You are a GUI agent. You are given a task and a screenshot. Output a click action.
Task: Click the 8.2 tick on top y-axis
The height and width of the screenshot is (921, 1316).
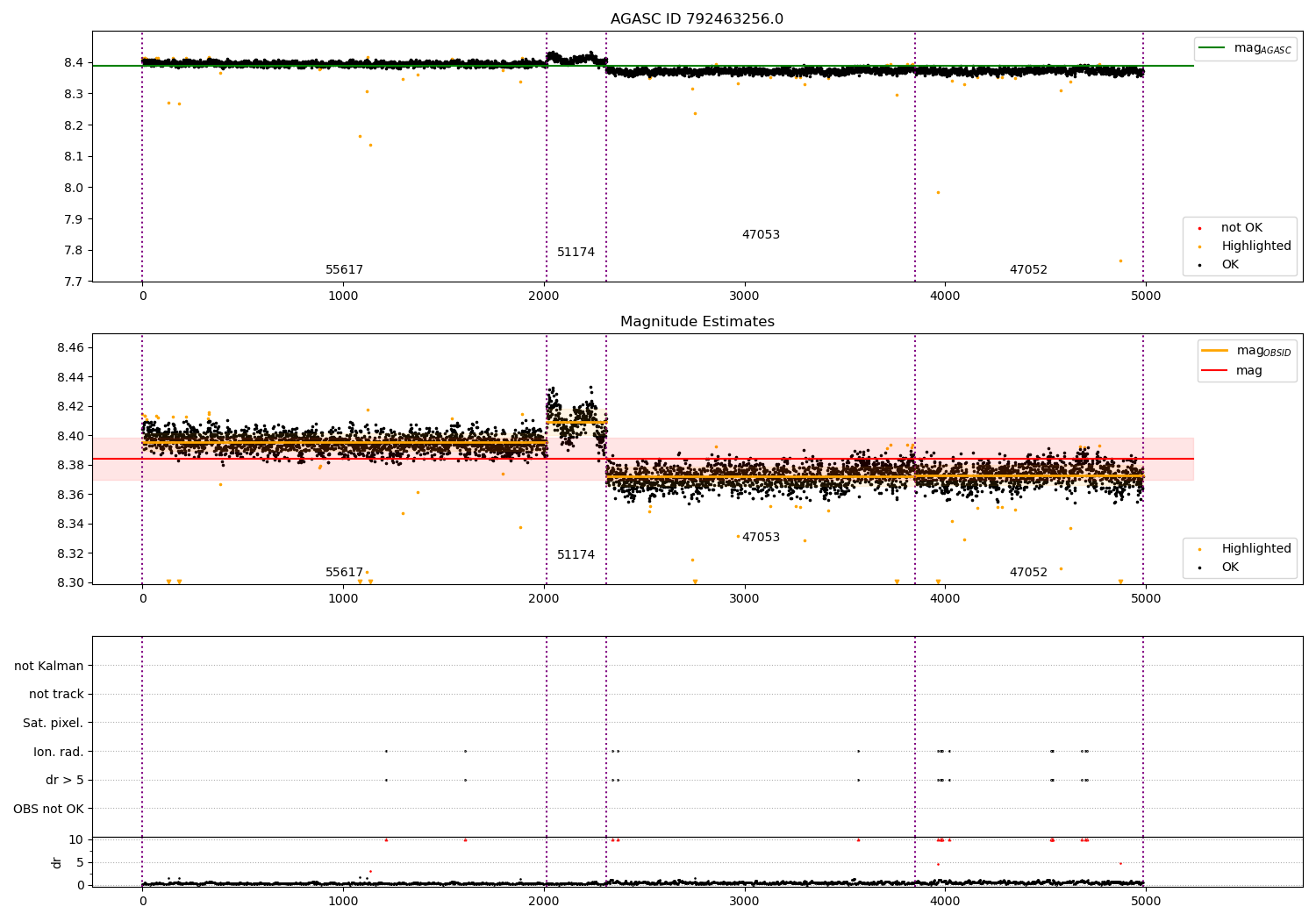coord(74,125)
